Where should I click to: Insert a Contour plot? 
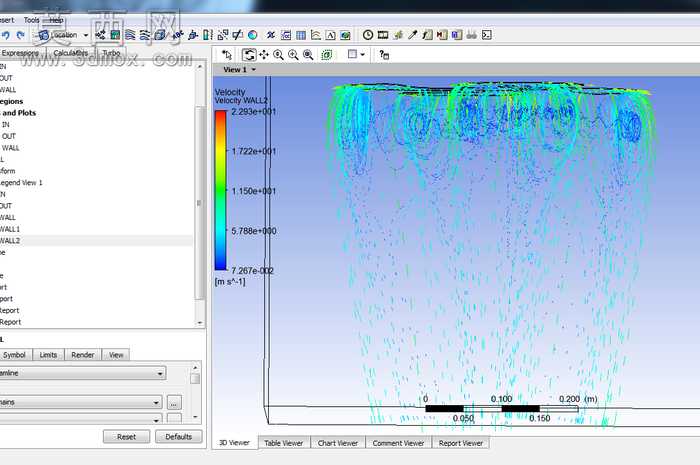[x=115, y=35]
